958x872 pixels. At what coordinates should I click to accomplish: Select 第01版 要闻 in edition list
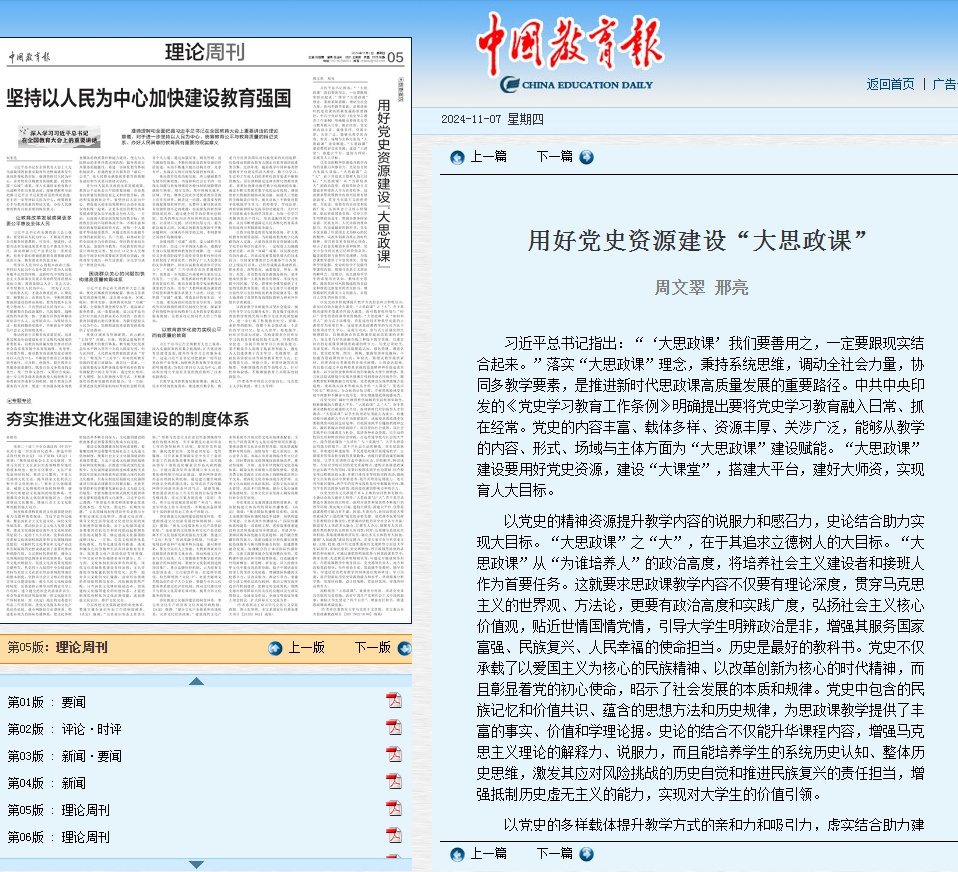click(x=47, y=702)
